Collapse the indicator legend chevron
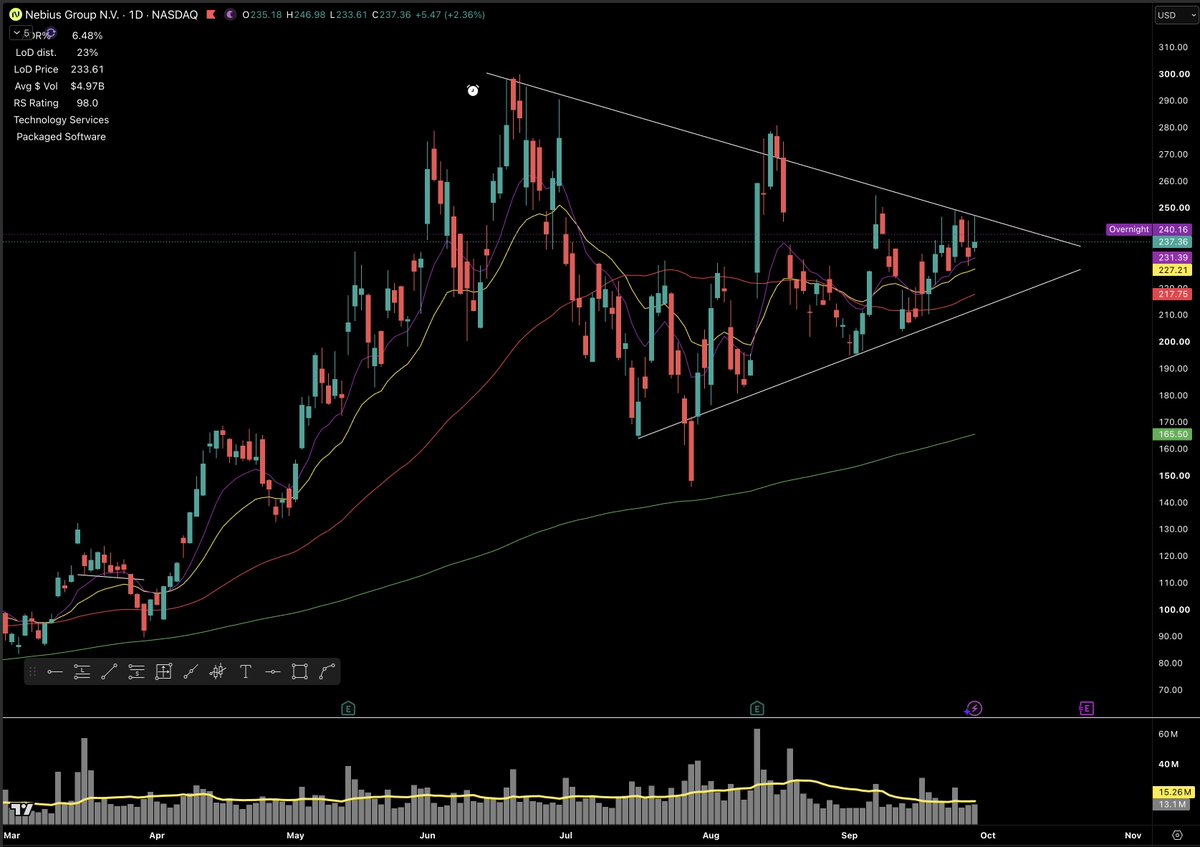 [17, 33]
